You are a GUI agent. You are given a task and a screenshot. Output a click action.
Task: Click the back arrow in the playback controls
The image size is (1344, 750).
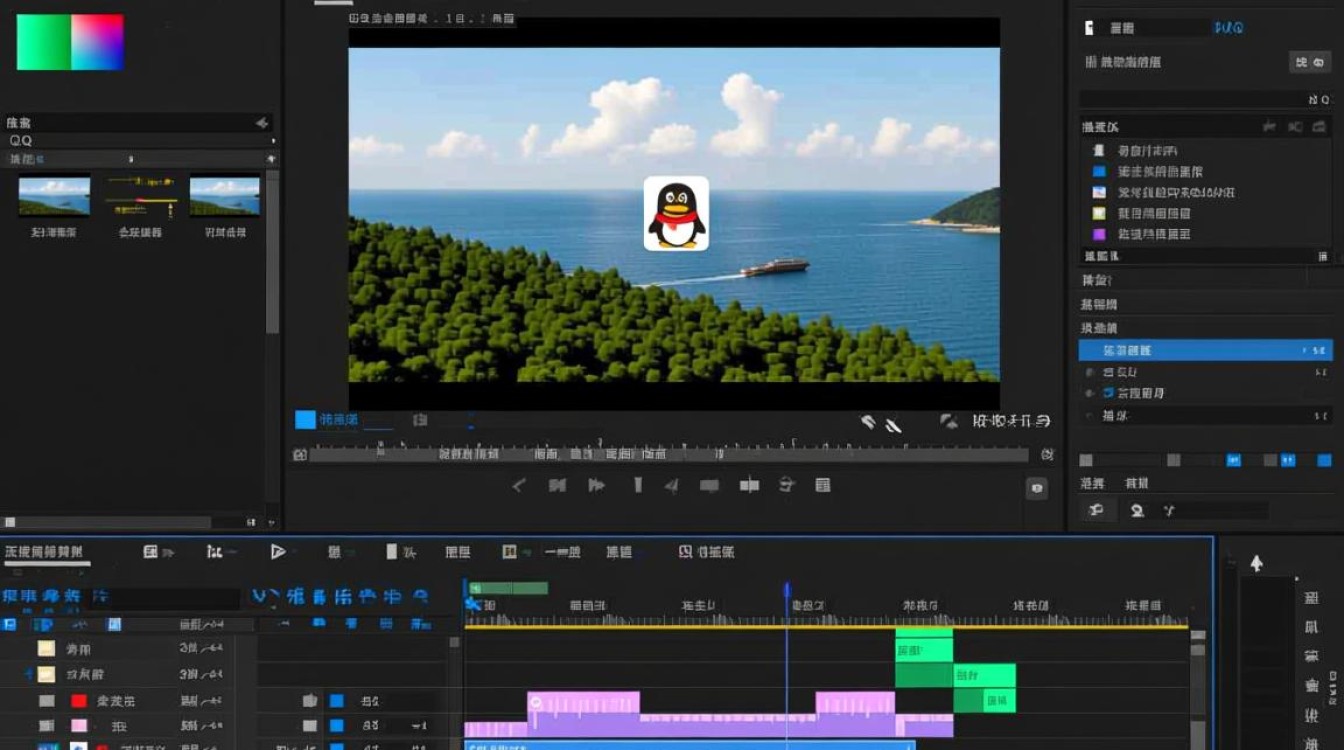tap(518, 486)
